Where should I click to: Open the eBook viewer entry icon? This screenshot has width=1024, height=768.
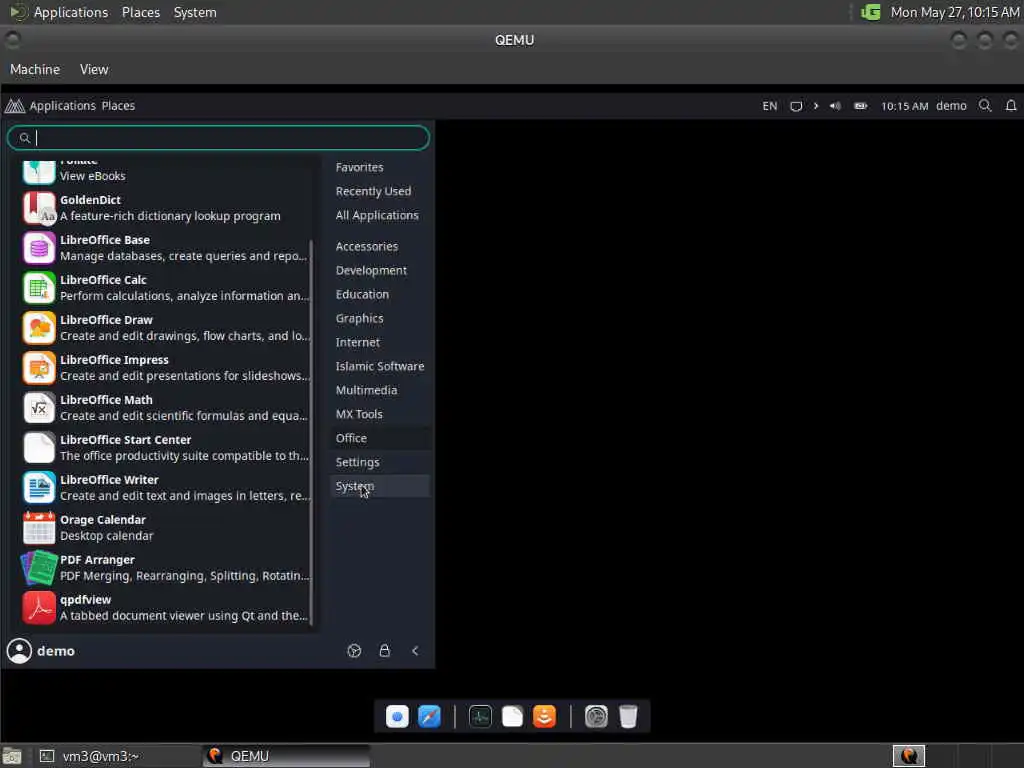pyautogui.click(x=39, y=172)
